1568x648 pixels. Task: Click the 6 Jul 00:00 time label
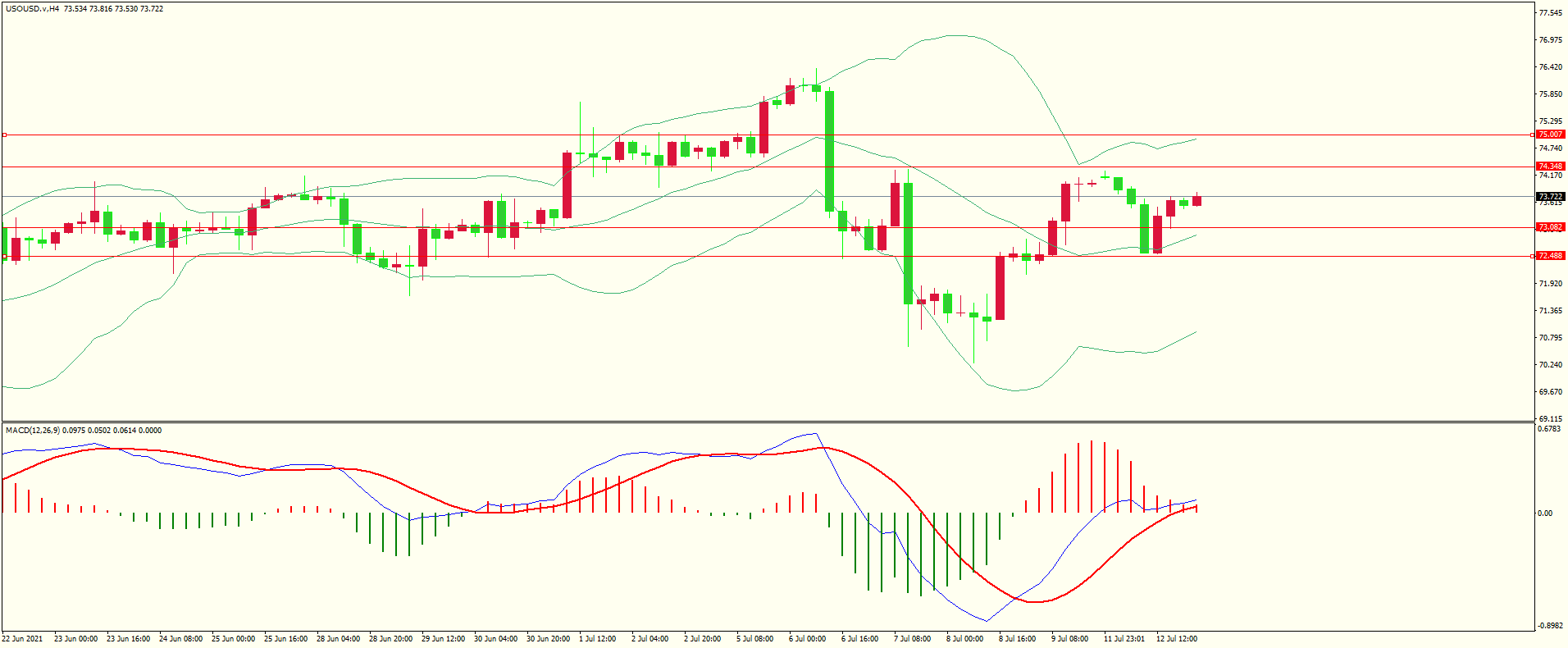[x=808, y=639]
